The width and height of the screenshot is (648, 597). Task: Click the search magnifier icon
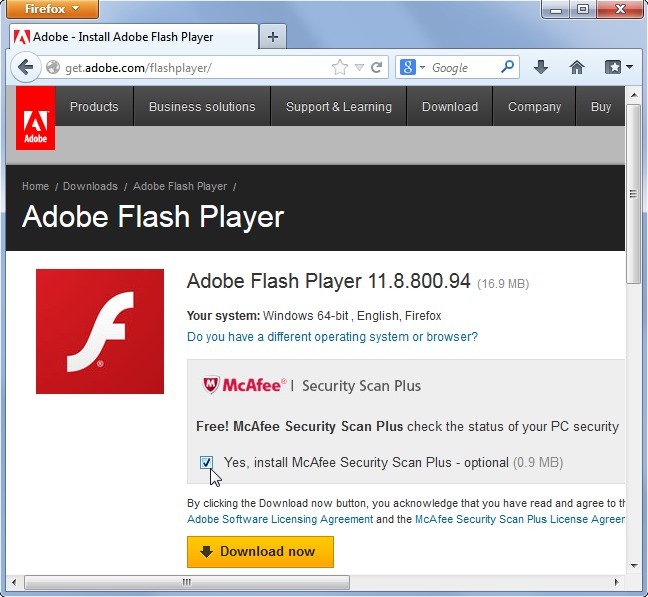click(507, 67)
